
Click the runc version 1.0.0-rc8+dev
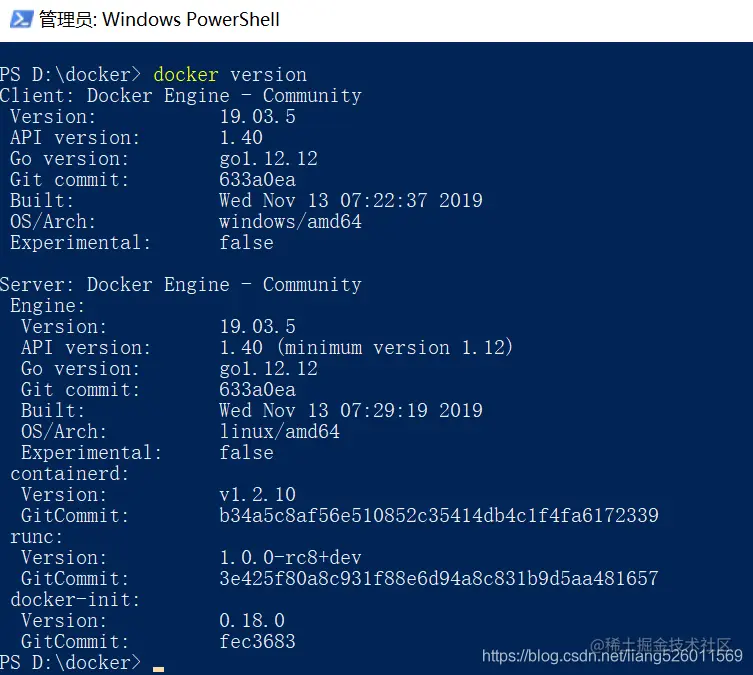click(x=291, y=558)
